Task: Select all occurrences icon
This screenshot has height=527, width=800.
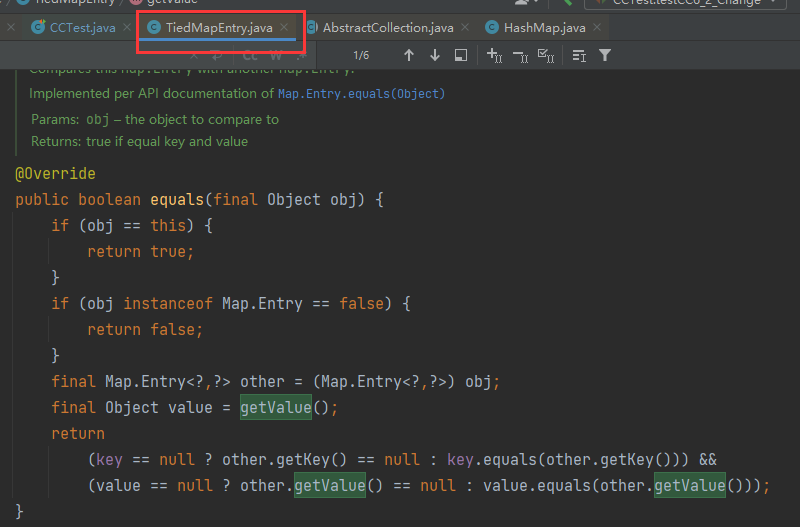Action: click(546, 56)
